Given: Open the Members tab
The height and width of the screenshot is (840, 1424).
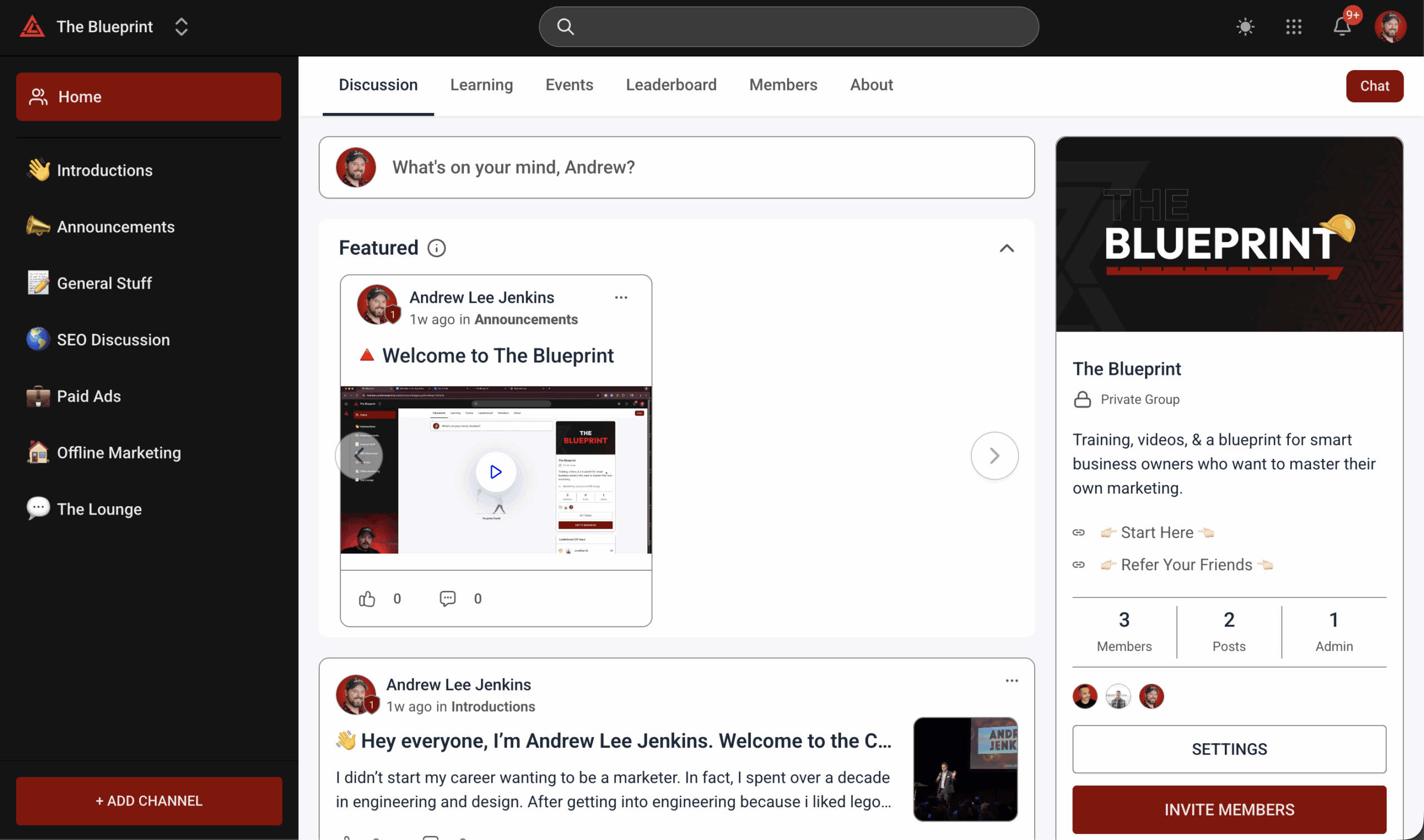Looking at the screenshot, I should click(x=783, y=85).
